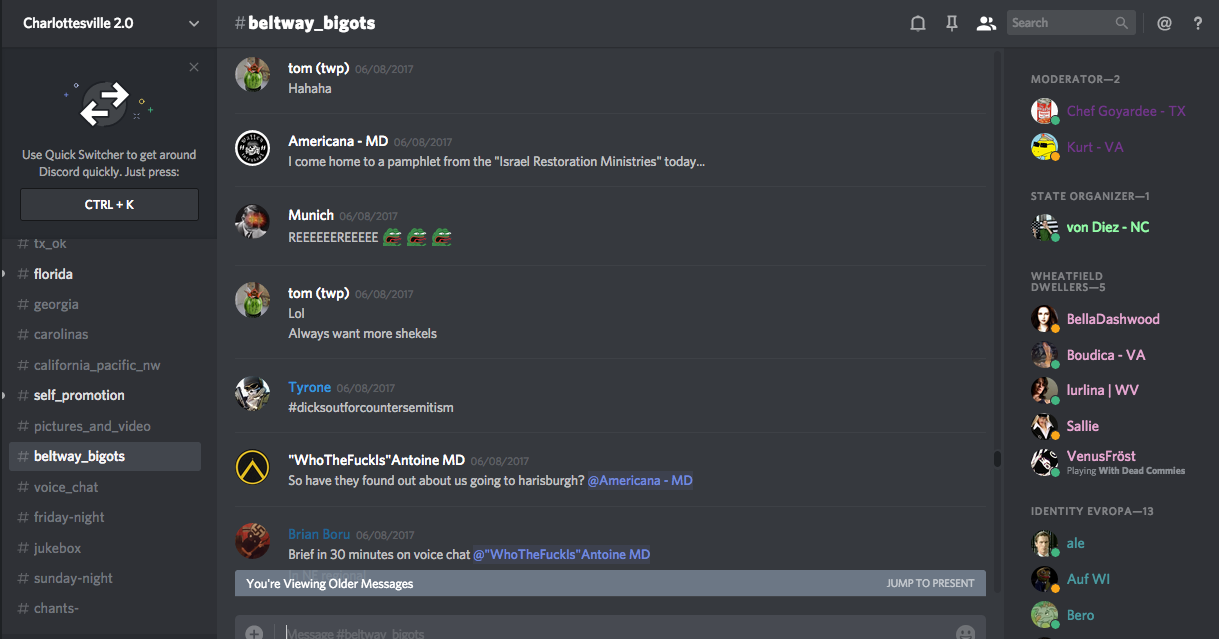The height and width of the screenshot is (639, 1219).
Task: Click the magnifier icon in the search box
Action: pos(1122,23)
